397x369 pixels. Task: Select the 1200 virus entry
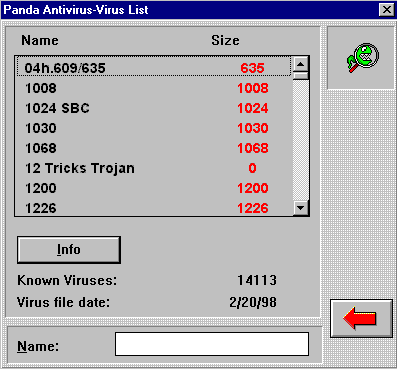[154, 188]
